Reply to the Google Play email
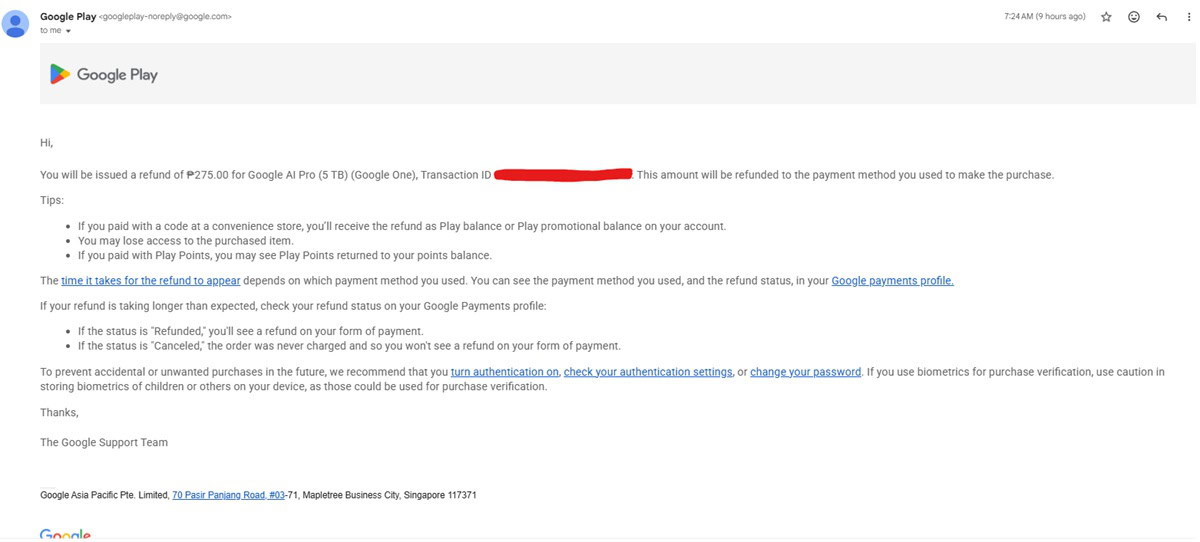1200x542 pixels. pos(1161,17)
